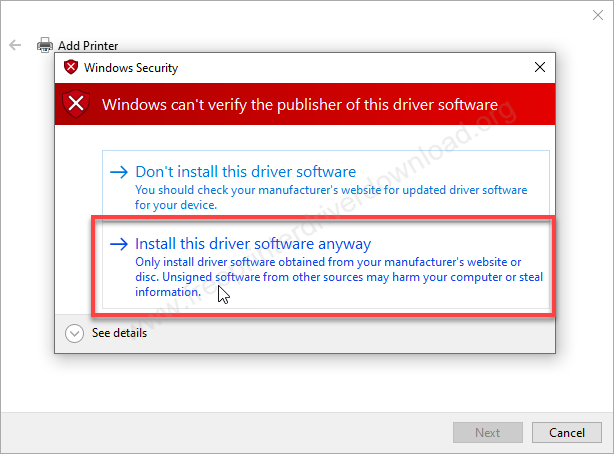Choose Don't install this driver software
This screenshot has height=454, width=614.
tap(245, 172)
